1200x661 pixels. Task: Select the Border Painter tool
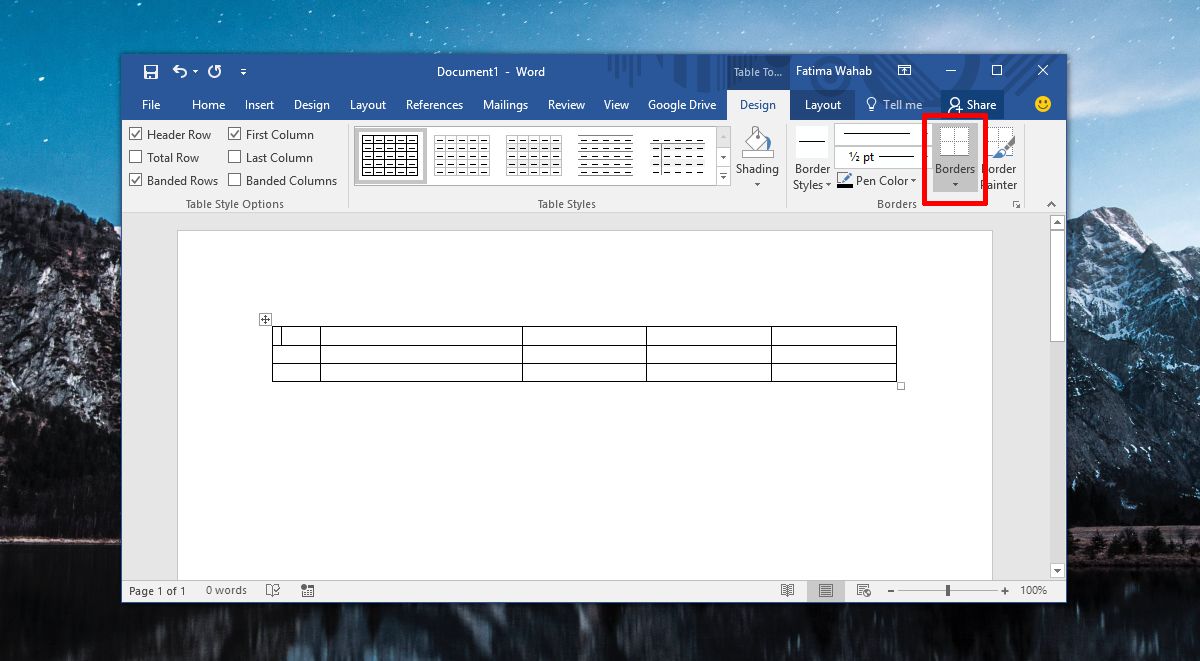tap(999, 160)
